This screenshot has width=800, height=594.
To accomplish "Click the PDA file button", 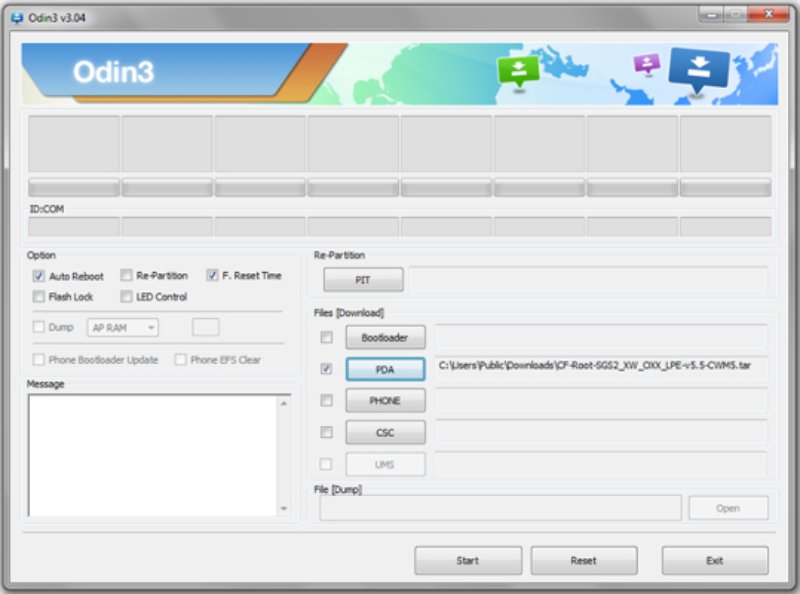I will point(385,369).
